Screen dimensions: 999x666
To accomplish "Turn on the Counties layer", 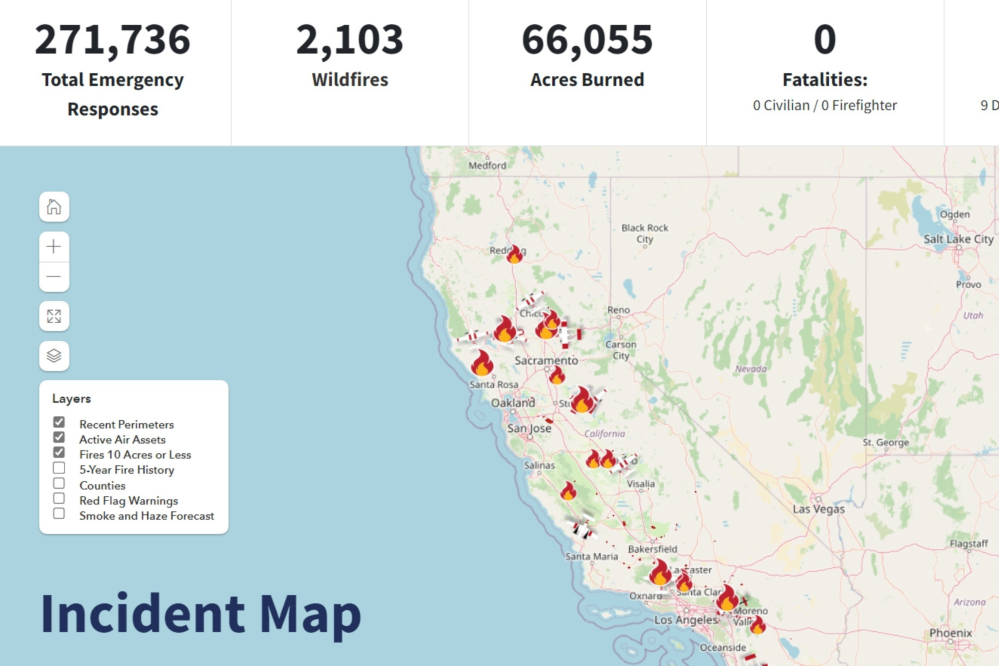I will coord(59,484).
